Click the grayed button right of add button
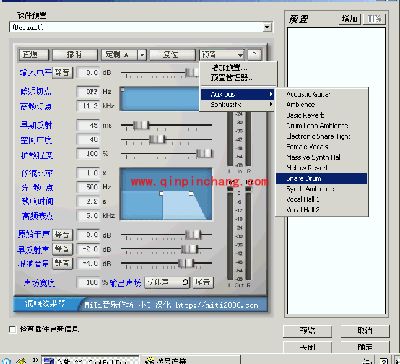Viewport: 400px width, 364px height. tap(374, 19)
